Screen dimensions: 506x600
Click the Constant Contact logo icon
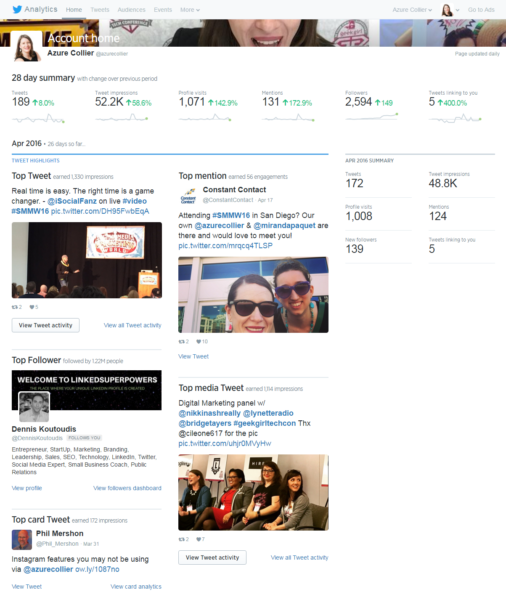coord(188,196)
